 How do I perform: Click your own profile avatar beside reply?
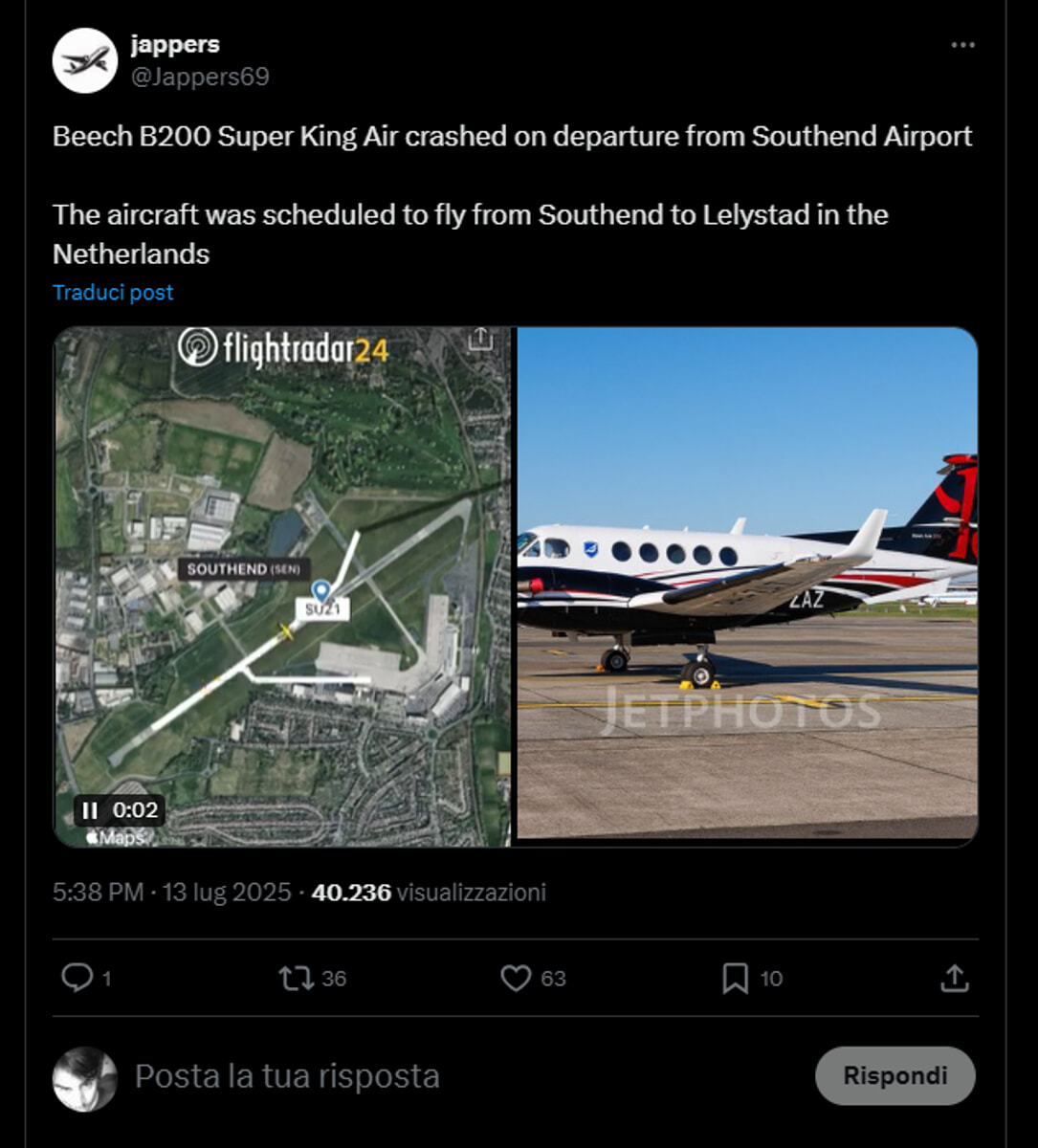click(85, 1078)
